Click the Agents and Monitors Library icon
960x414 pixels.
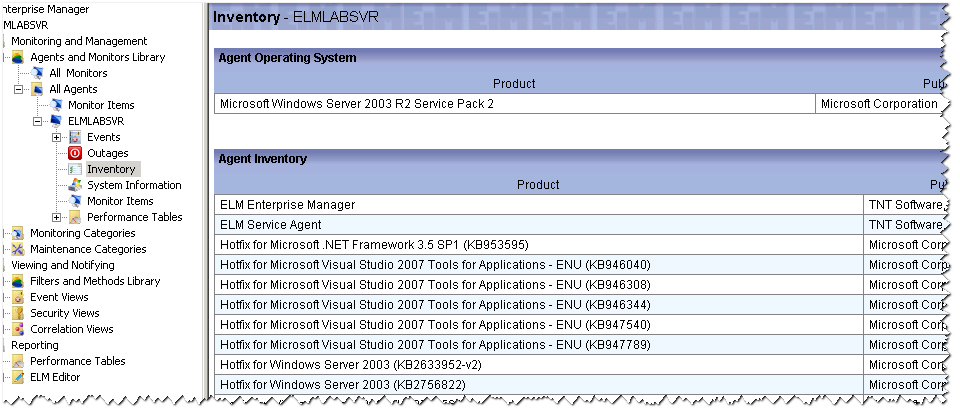pos(18,58)
